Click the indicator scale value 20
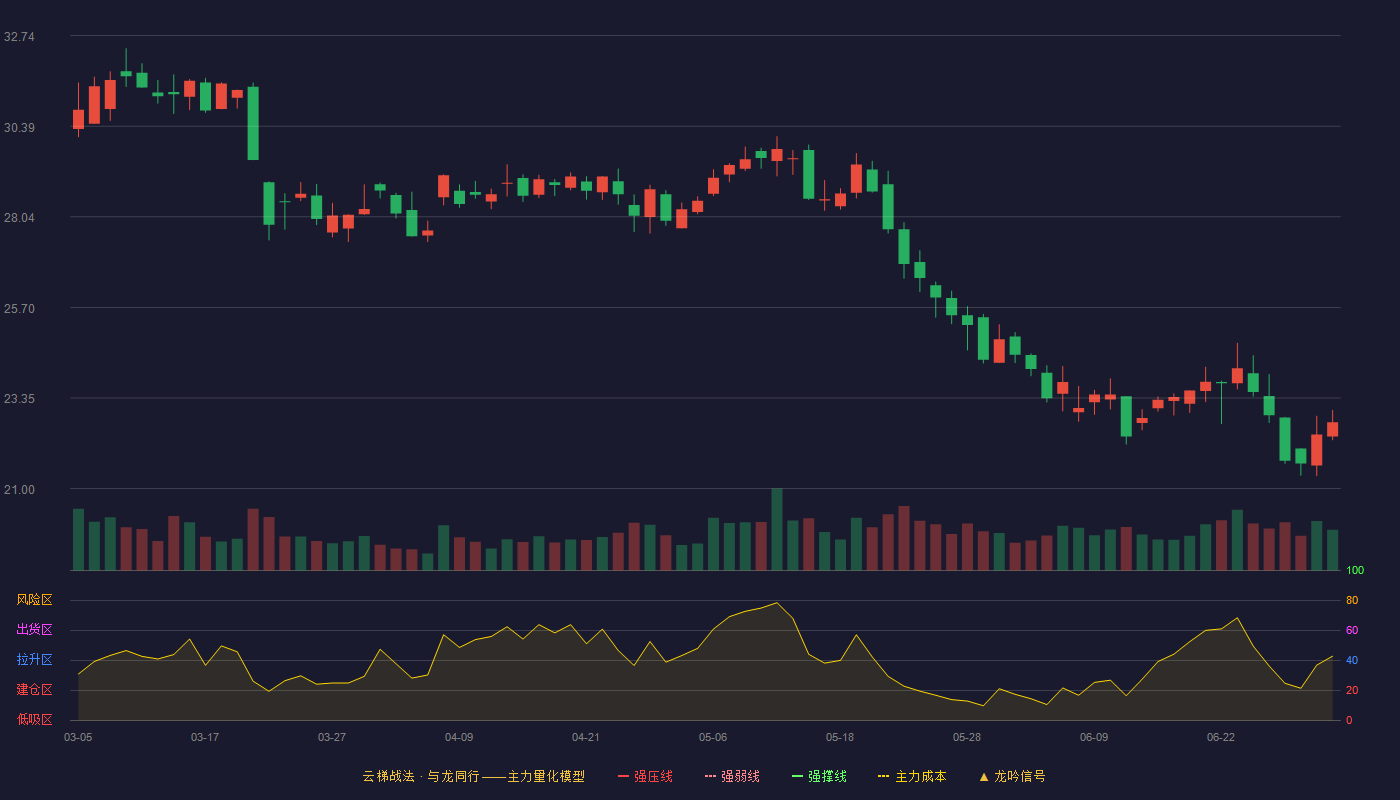Screen dimensions: 1400x800 click(1352, 690)
